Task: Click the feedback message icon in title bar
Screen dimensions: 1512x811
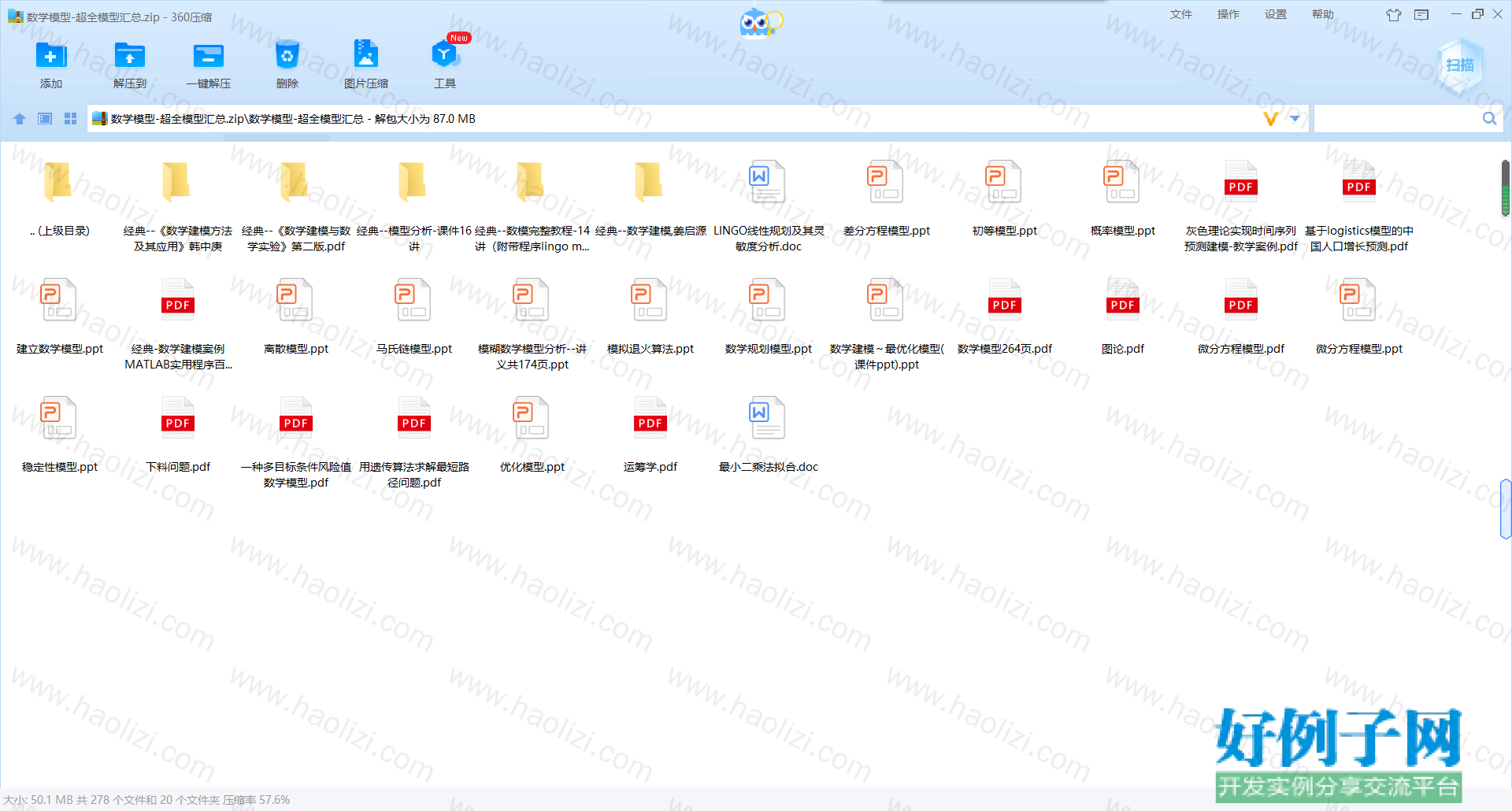Action: coord(1421,15)
